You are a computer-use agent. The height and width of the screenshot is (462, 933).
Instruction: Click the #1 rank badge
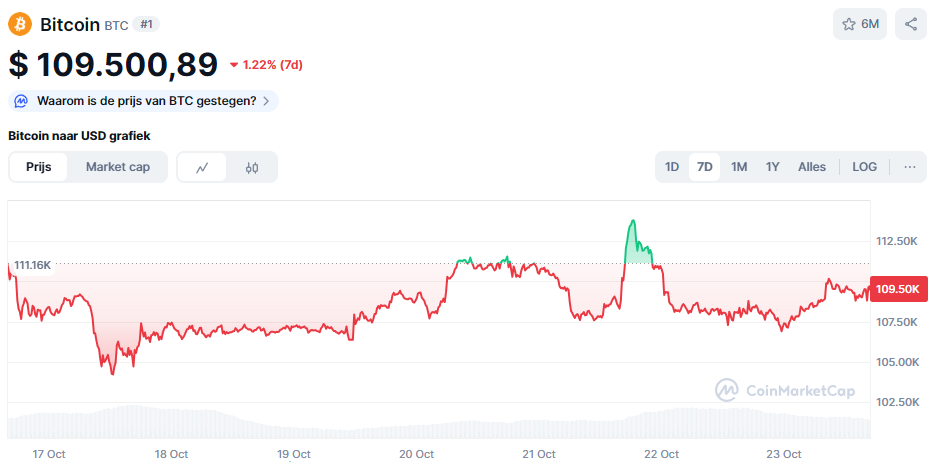146,24
